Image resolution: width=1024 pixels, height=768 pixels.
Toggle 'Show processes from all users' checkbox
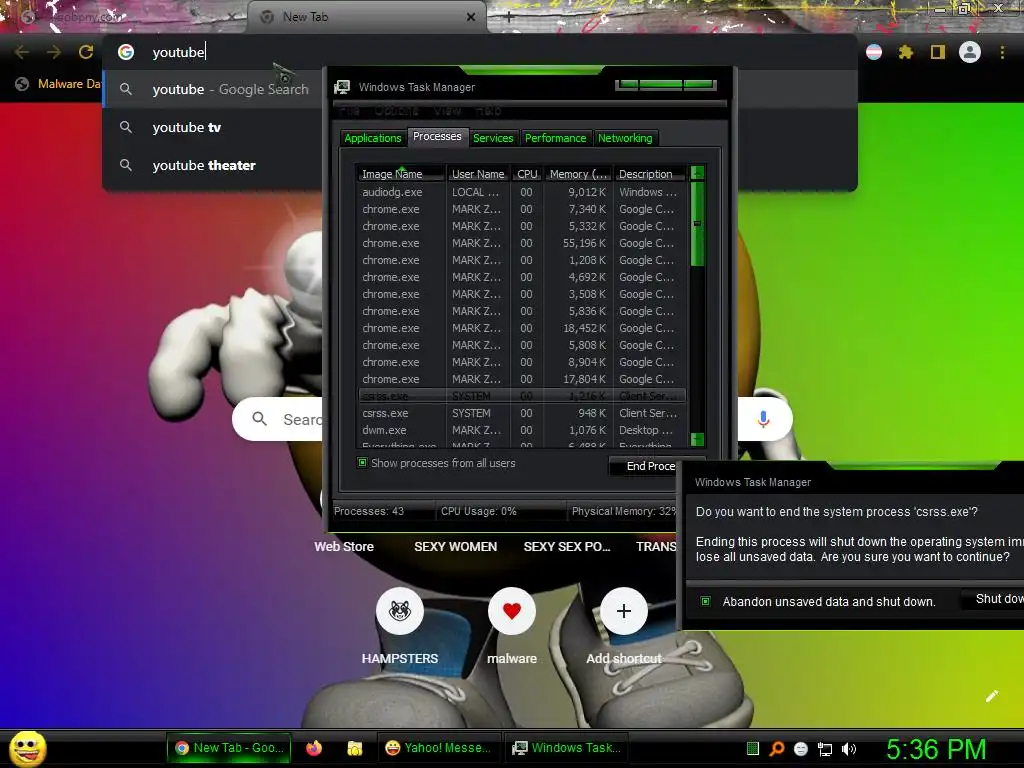[x=362, y=462]
